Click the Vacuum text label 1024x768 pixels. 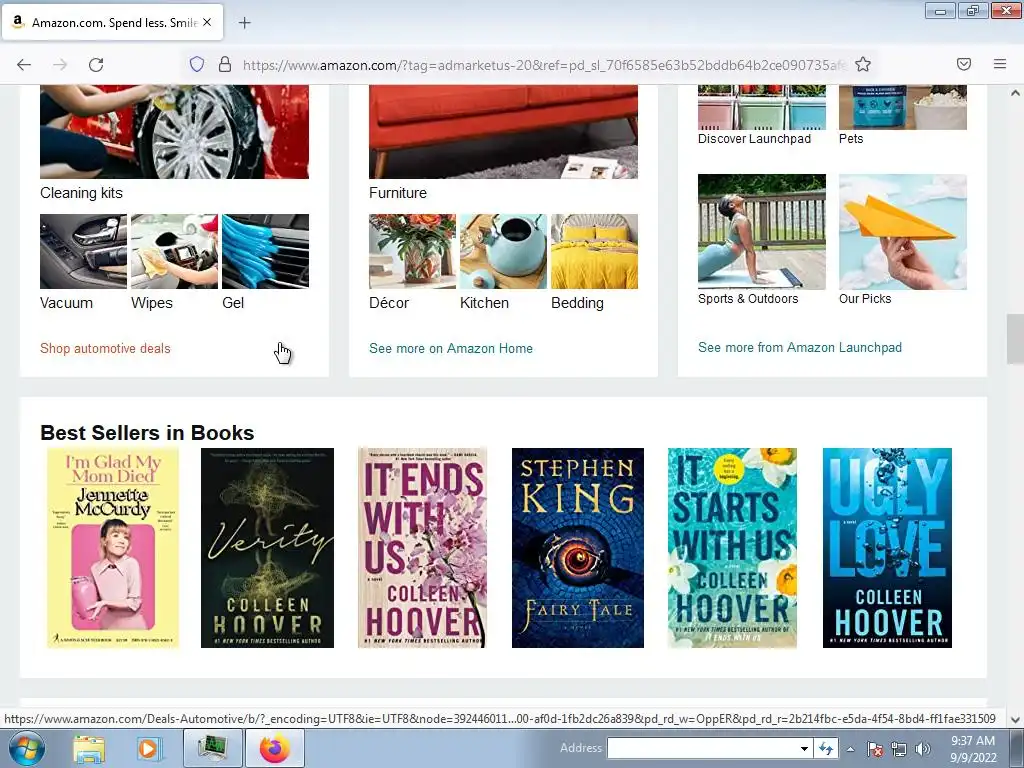[67, 303]
